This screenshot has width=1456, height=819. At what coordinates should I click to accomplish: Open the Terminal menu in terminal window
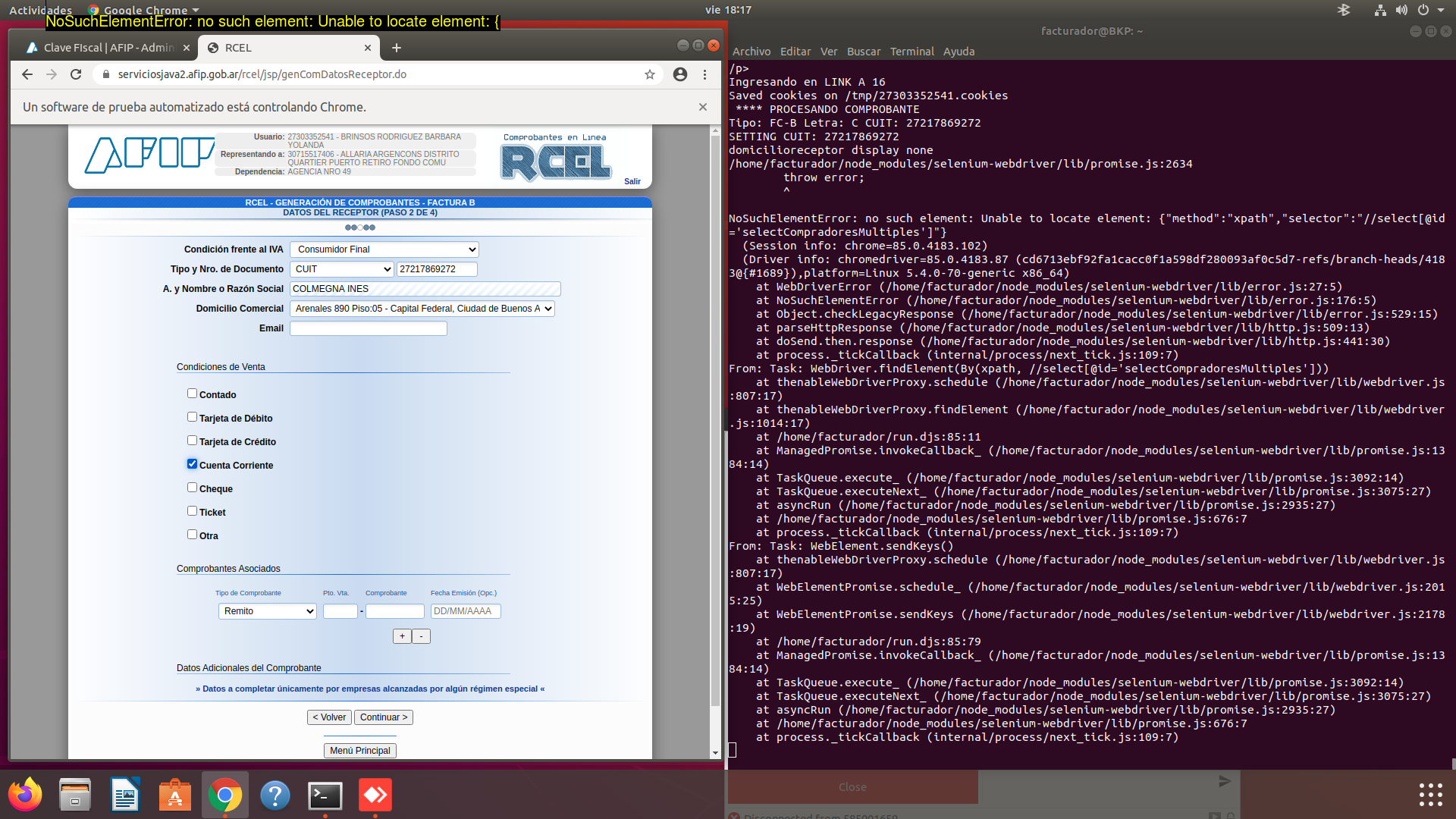(912, 52)
